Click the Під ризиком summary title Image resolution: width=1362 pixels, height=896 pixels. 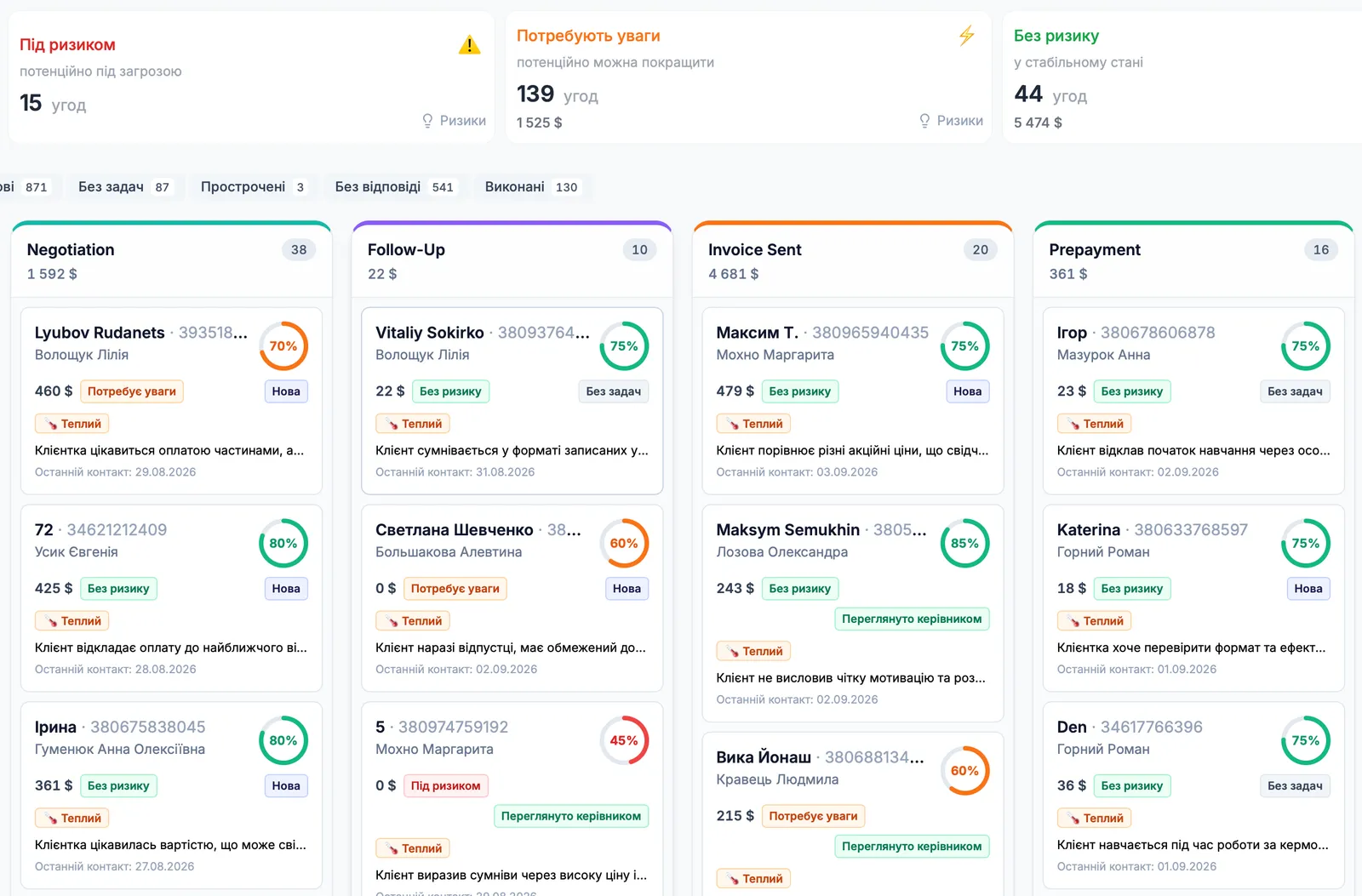(67, 45)
